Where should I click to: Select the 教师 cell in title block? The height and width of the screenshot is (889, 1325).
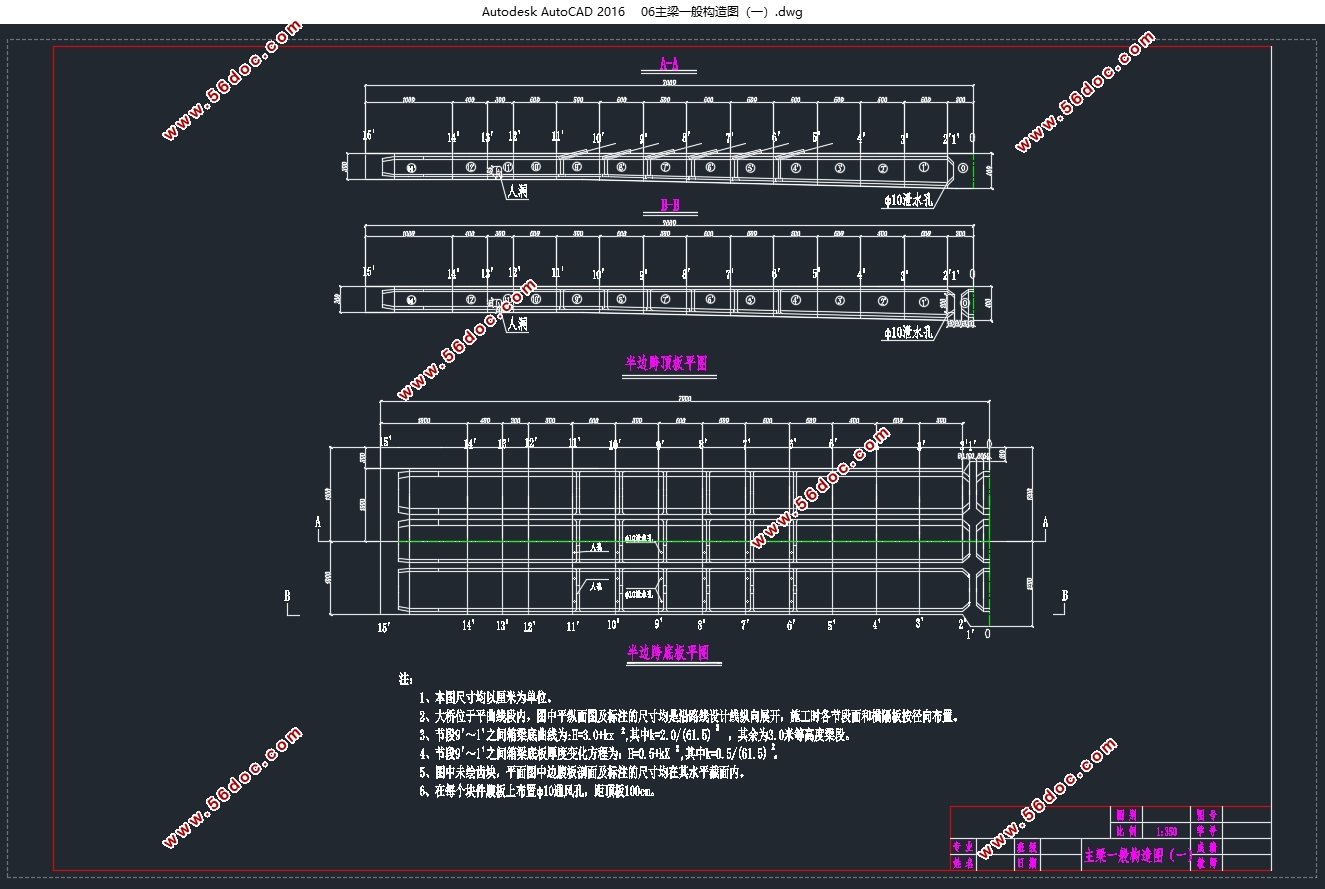[1206, 862]
